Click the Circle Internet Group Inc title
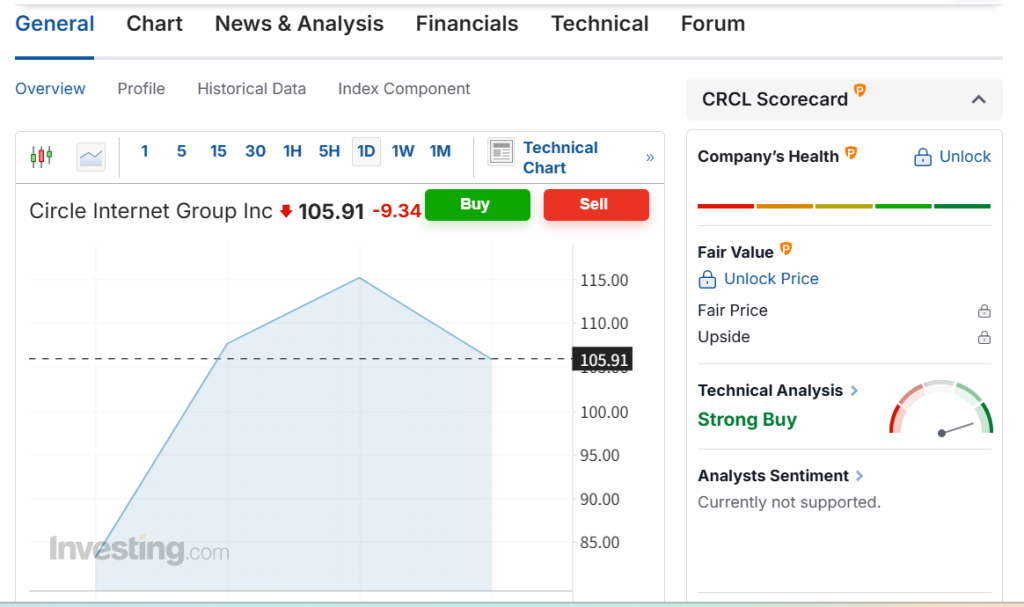Viewport: 1024px width, 607px height. pos(151,211)
